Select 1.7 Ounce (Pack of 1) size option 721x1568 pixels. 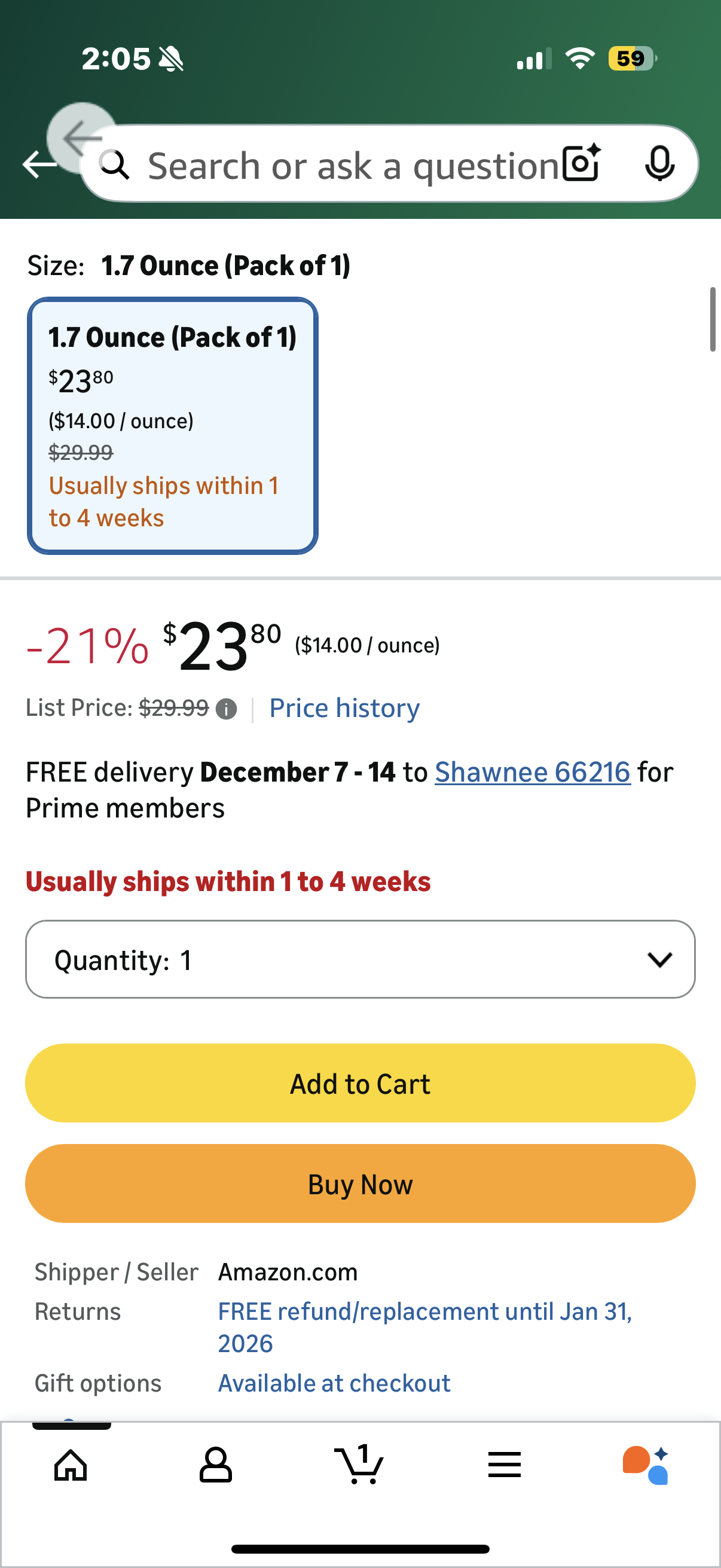[173, 425]
